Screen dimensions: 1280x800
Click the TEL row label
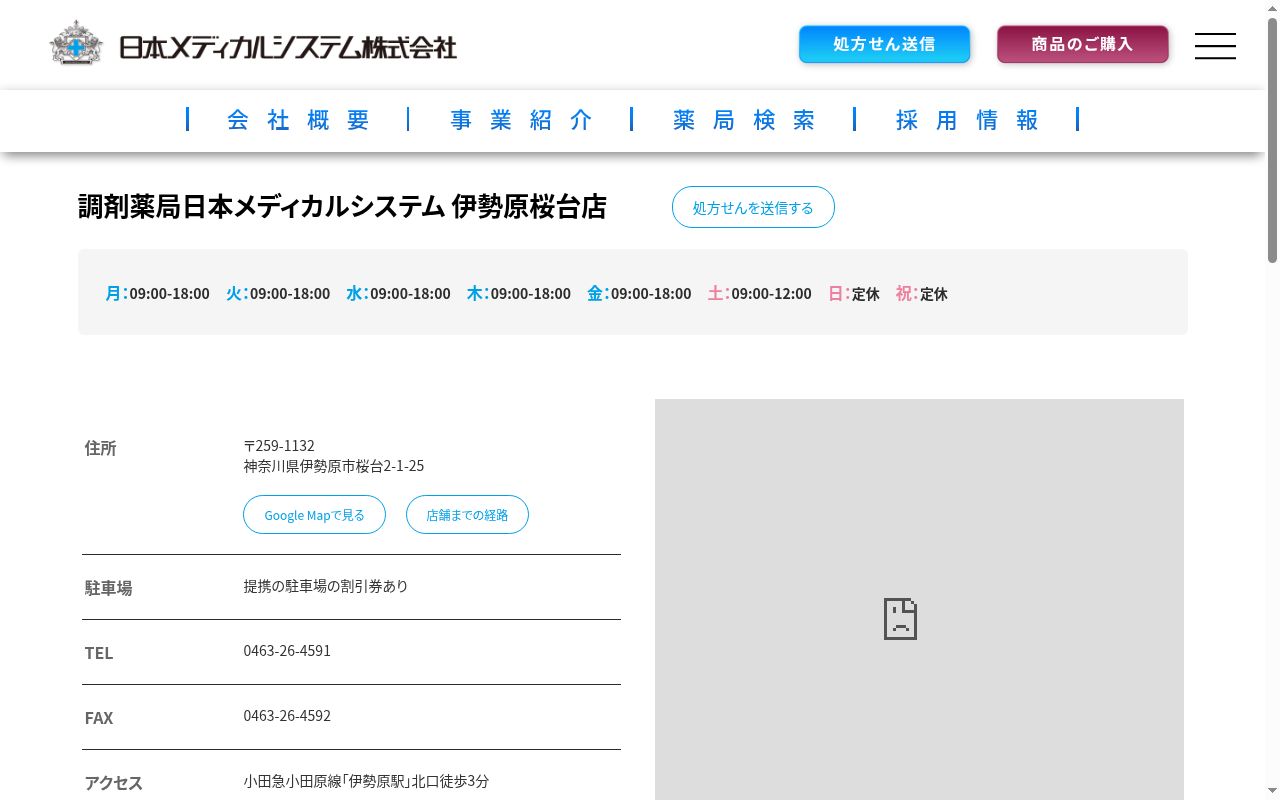(x=99, y=653)
